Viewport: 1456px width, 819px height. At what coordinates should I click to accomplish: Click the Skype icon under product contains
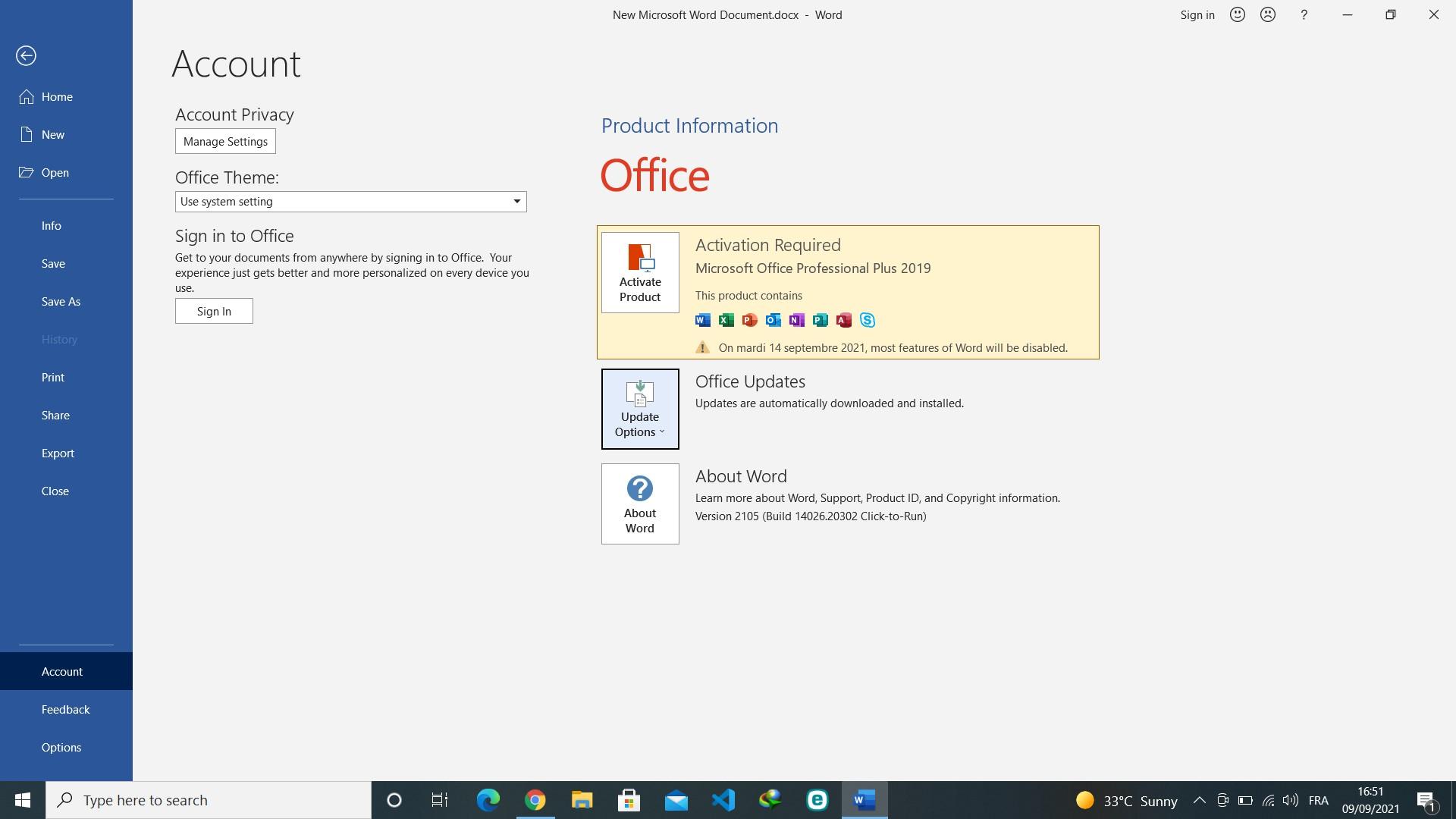(868, 320)
